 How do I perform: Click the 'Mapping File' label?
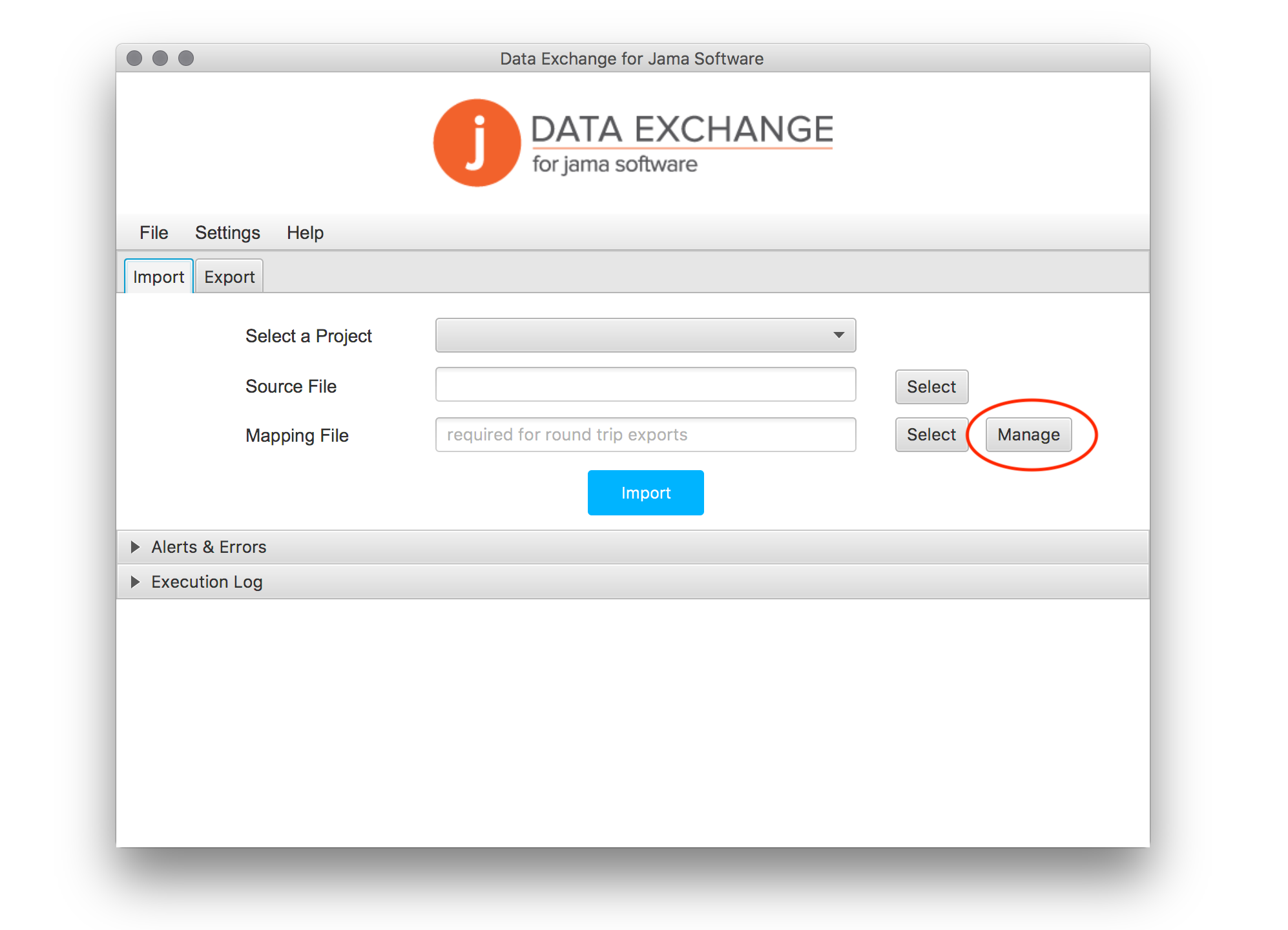click(297, 436)
